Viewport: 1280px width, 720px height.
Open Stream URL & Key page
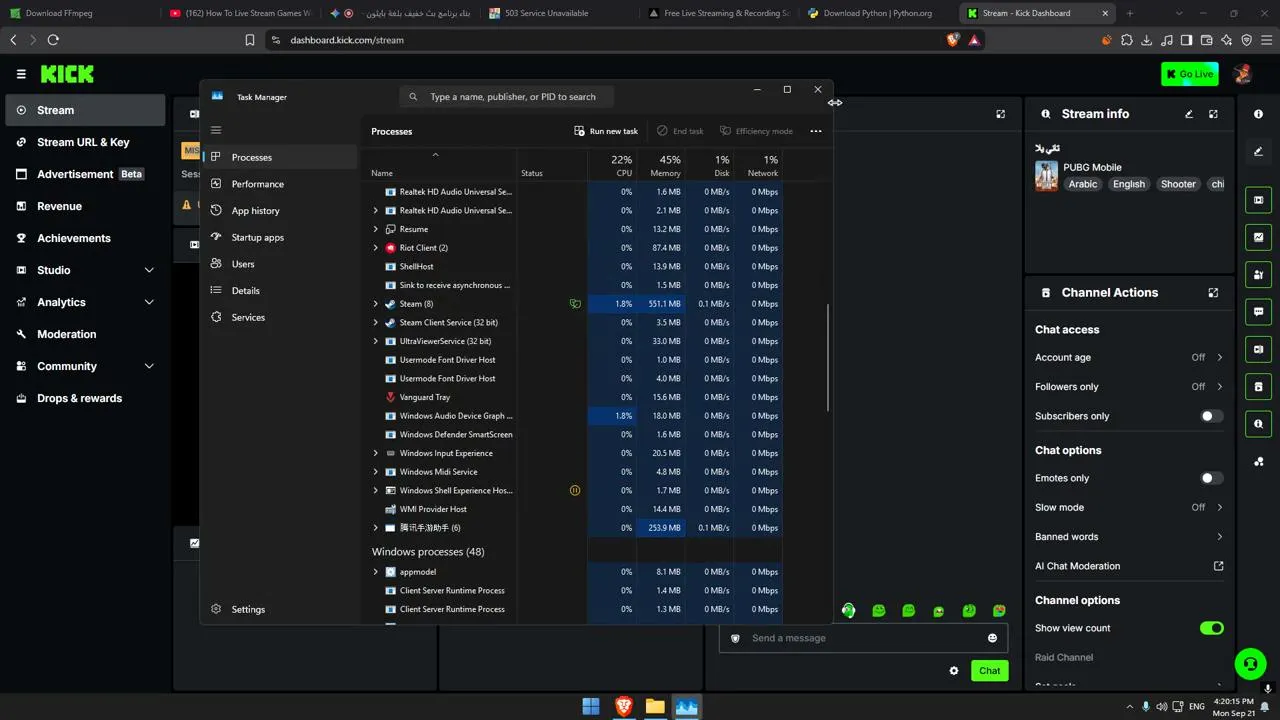point(85,142)
